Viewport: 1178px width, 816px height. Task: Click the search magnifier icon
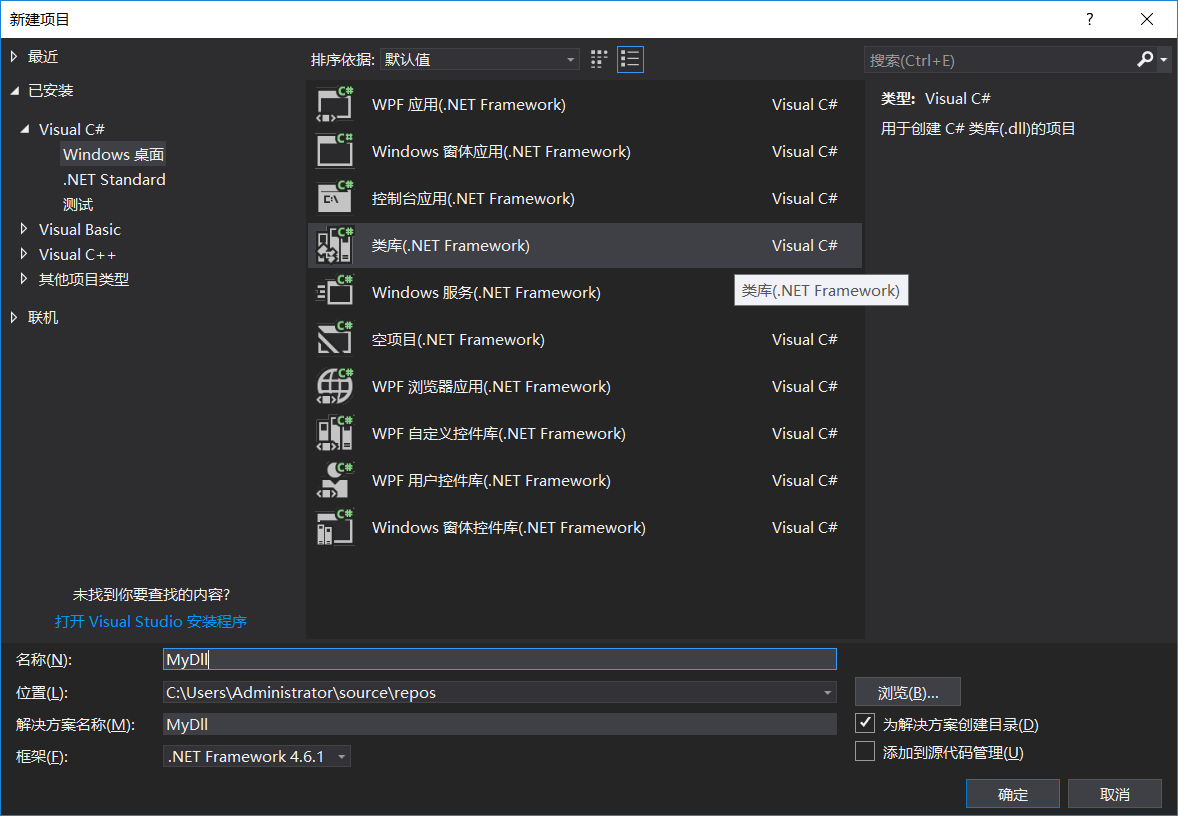(1145, 59)
